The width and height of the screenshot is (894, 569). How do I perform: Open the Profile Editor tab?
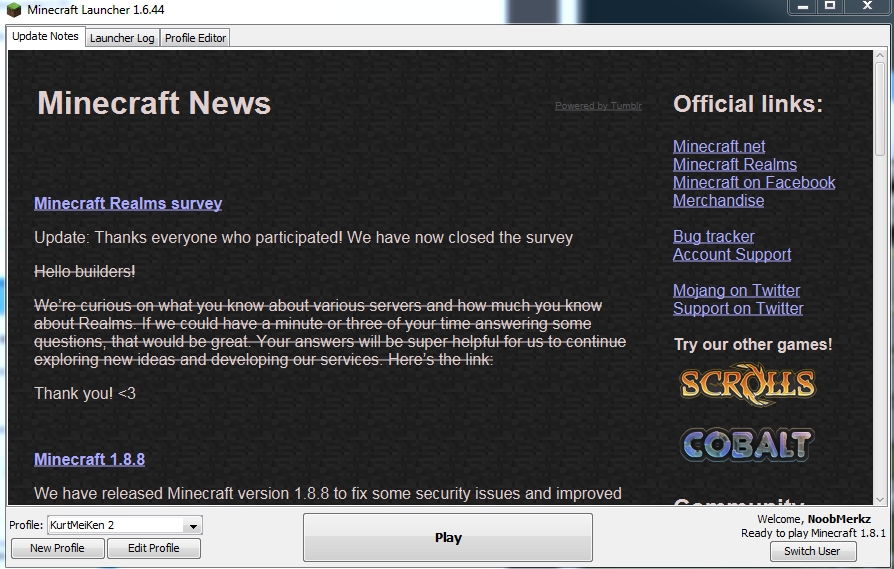click(195, 38)
